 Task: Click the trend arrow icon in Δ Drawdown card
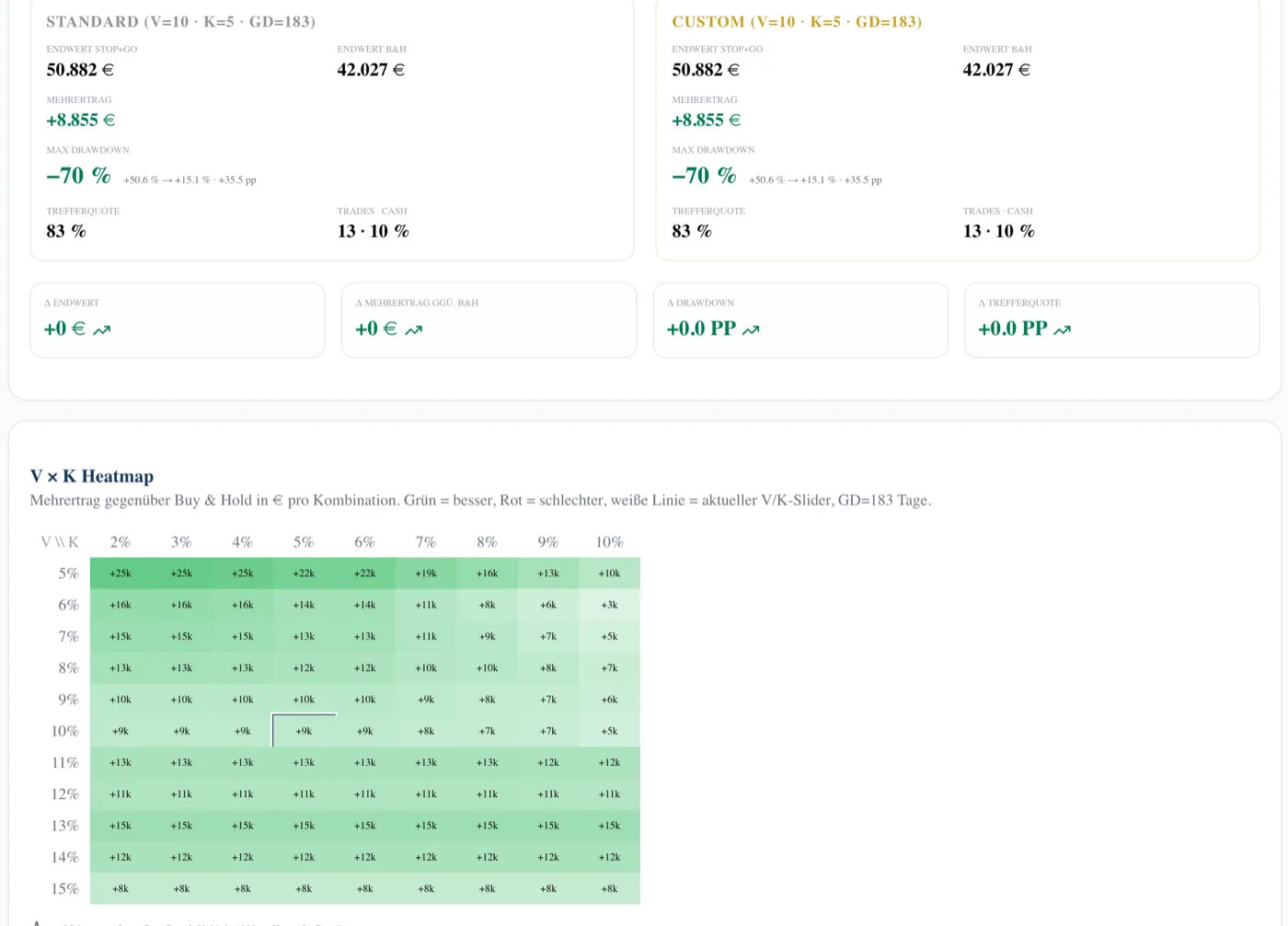(751, 330)
